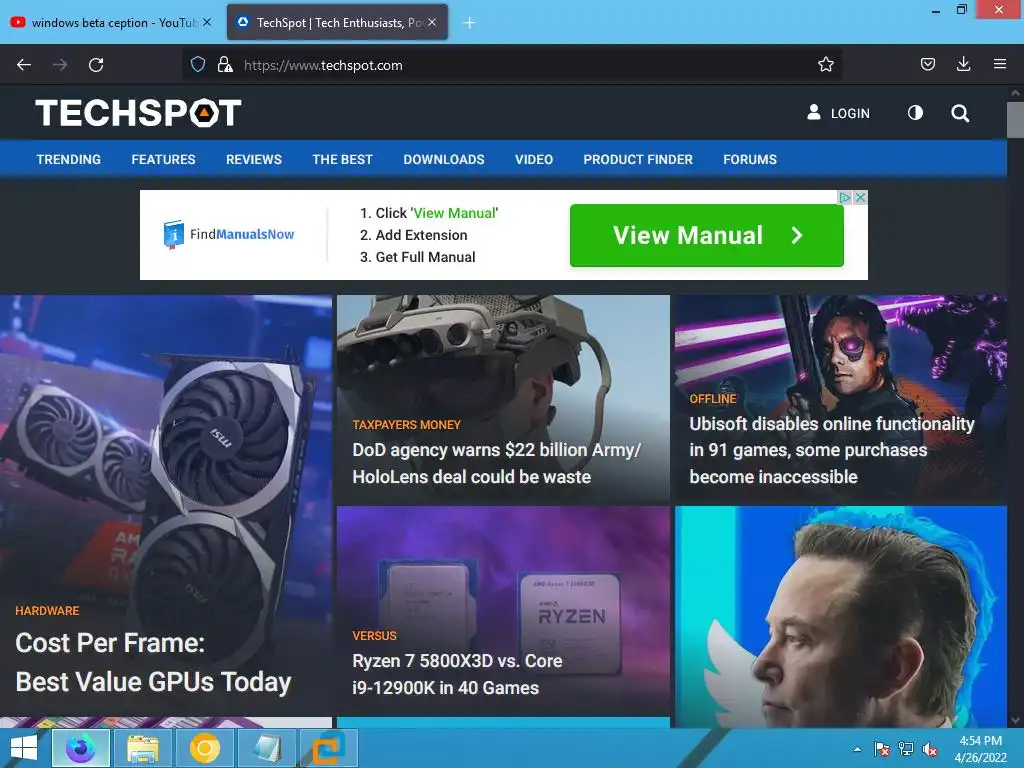Screen dimensions: 1024x768
Task: Click the notepad-like taskbar icon
Action: point(266,748)
